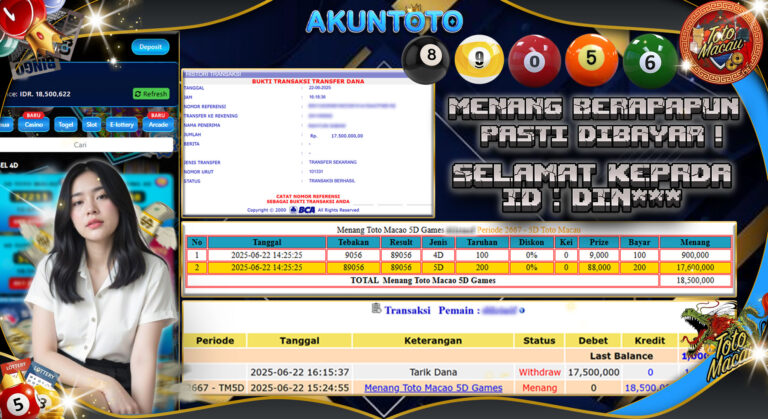Click the Debet column header

pos(593,341)
